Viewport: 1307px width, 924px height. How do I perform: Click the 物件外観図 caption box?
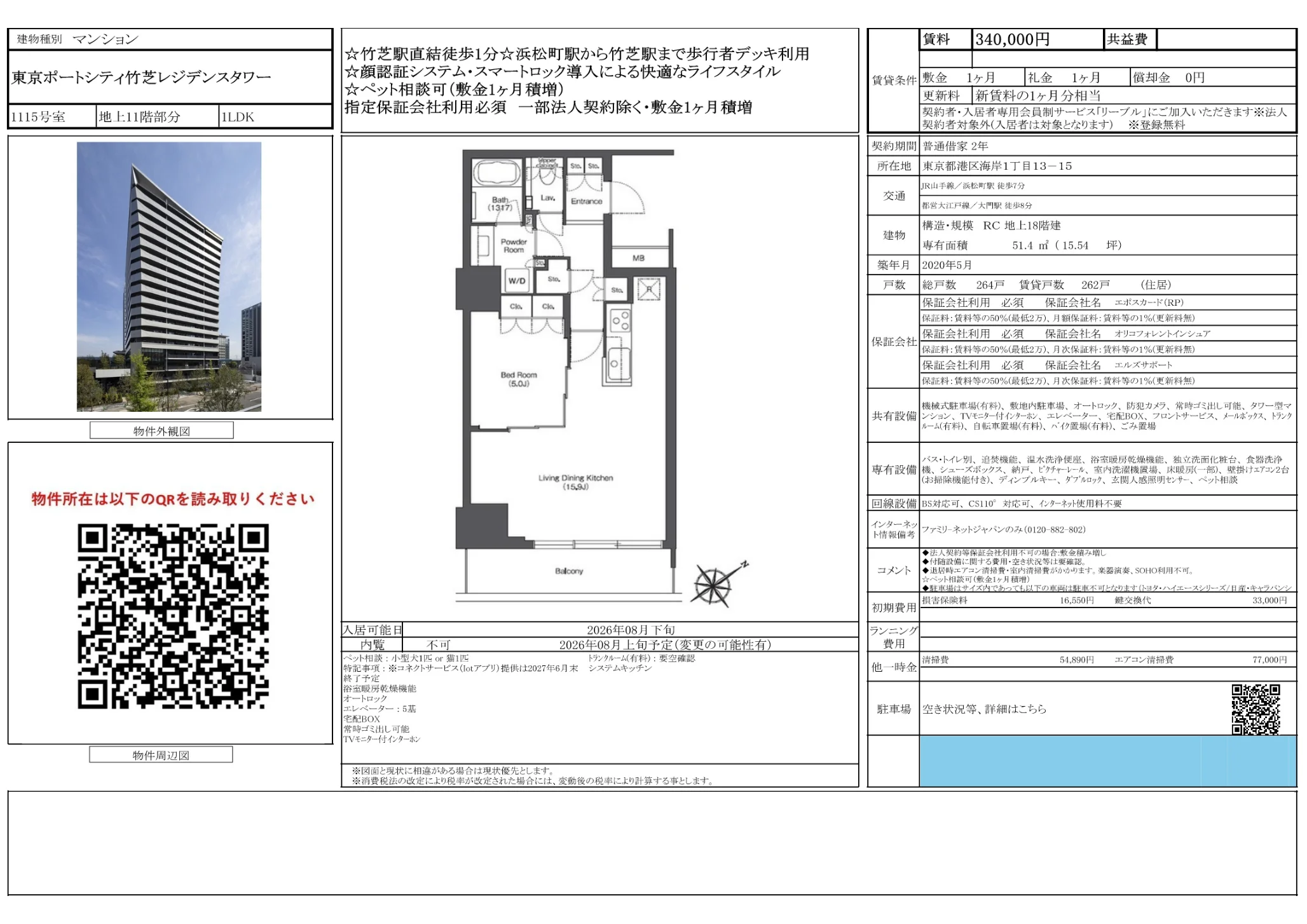coord(161,431)
